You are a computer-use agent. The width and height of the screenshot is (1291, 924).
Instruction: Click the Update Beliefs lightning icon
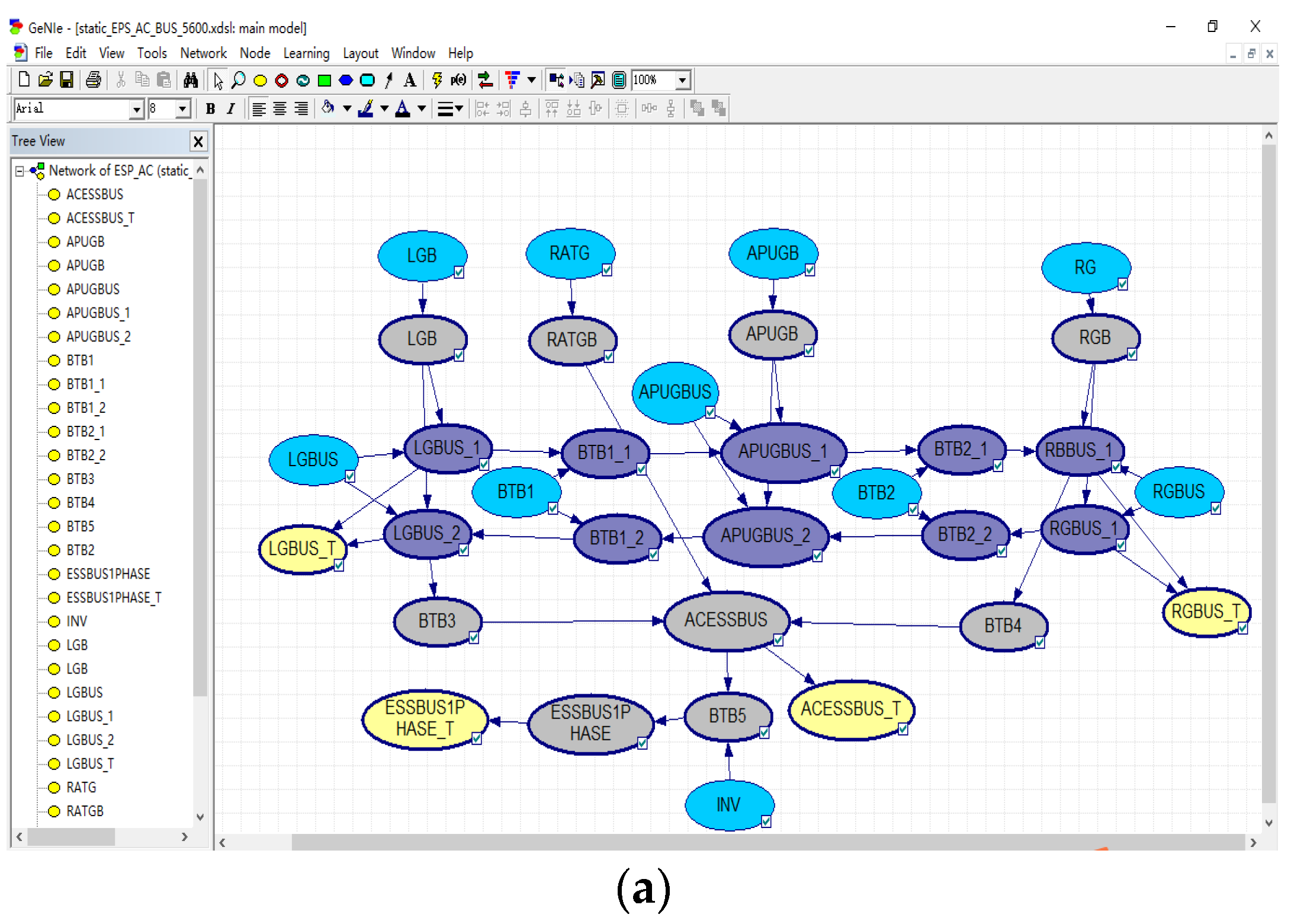tap(437, 80)
